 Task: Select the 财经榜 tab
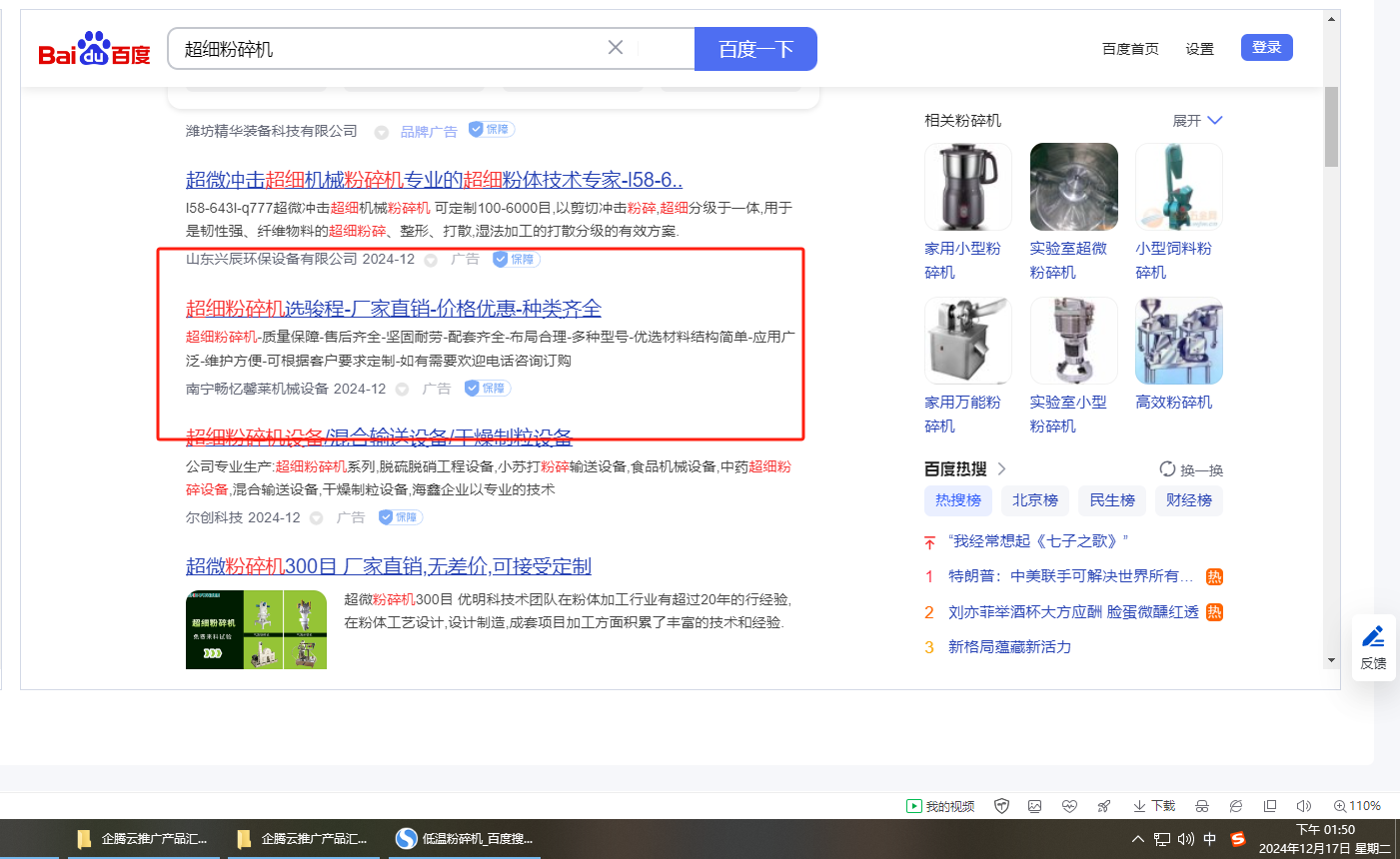1188,500
